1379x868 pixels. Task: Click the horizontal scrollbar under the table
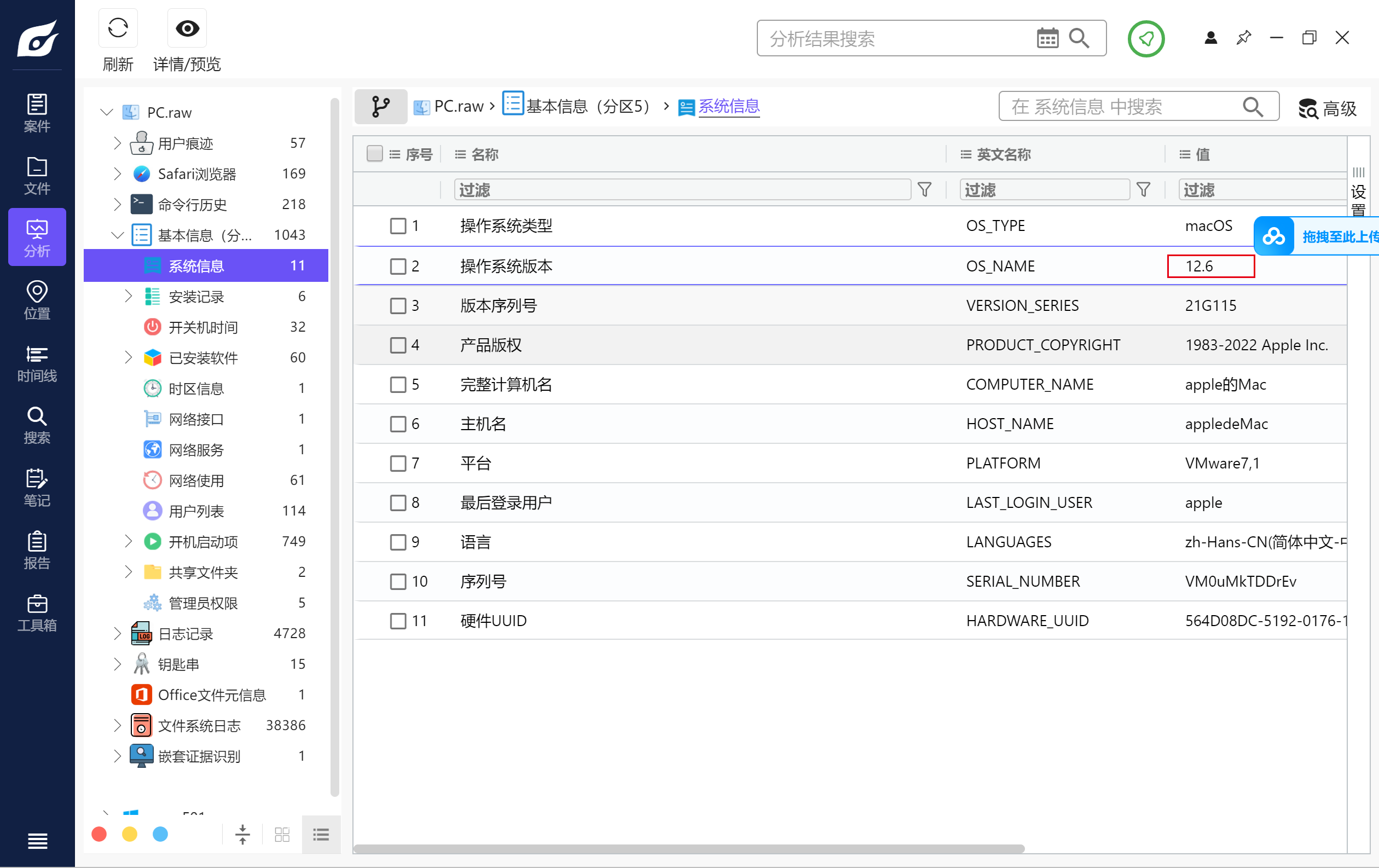(x=689, y=848)
